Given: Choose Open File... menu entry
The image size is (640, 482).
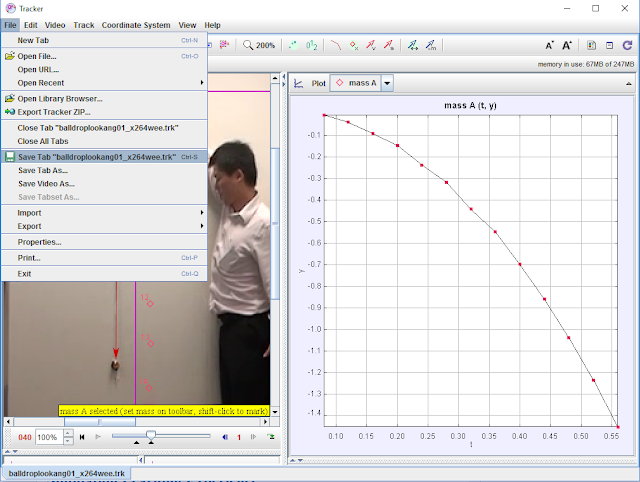Looking at the screenshot, I should [104, 56].
